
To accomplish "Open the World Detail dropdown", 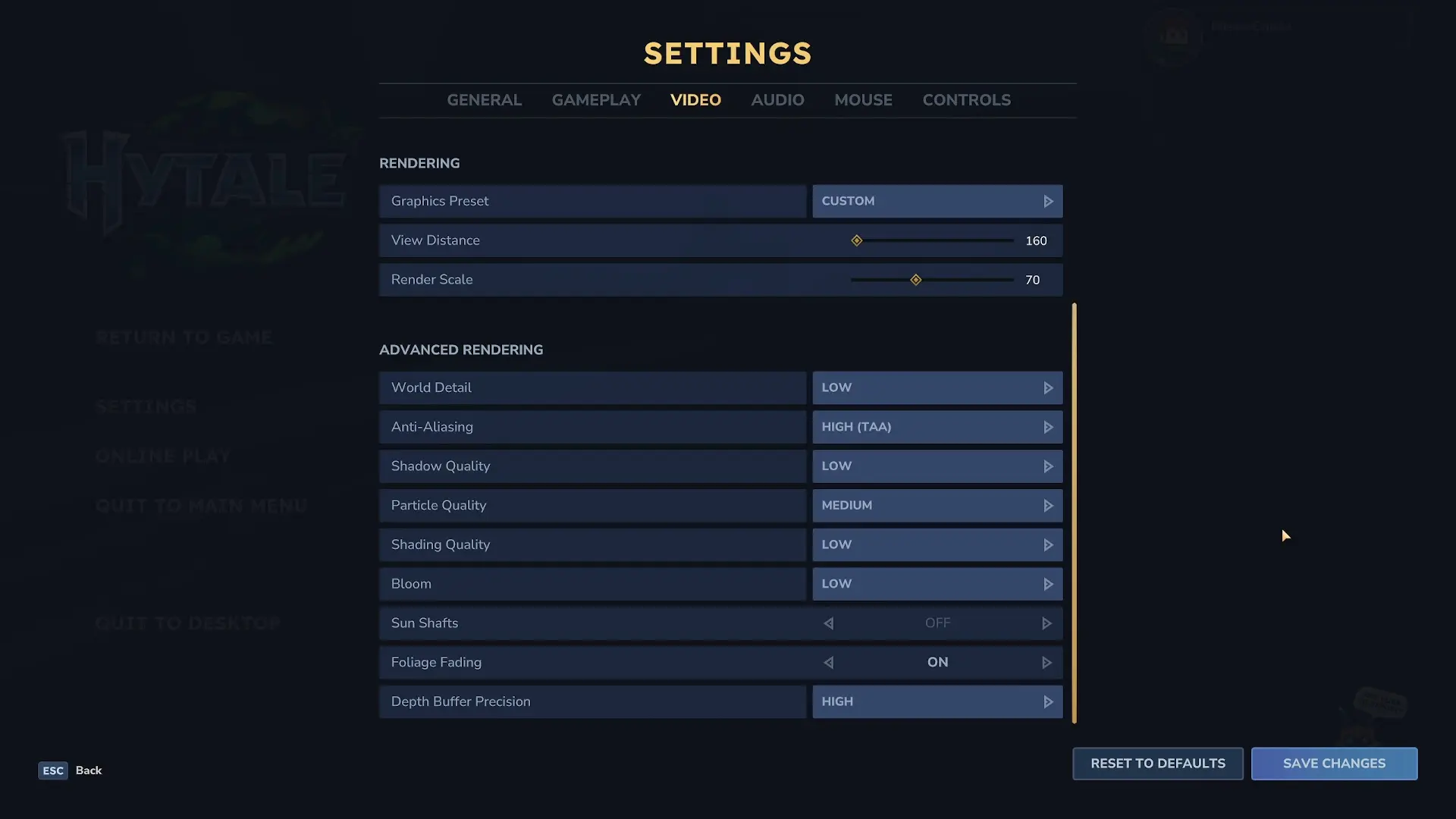I will pyautogui.click(x=937, y=388).
